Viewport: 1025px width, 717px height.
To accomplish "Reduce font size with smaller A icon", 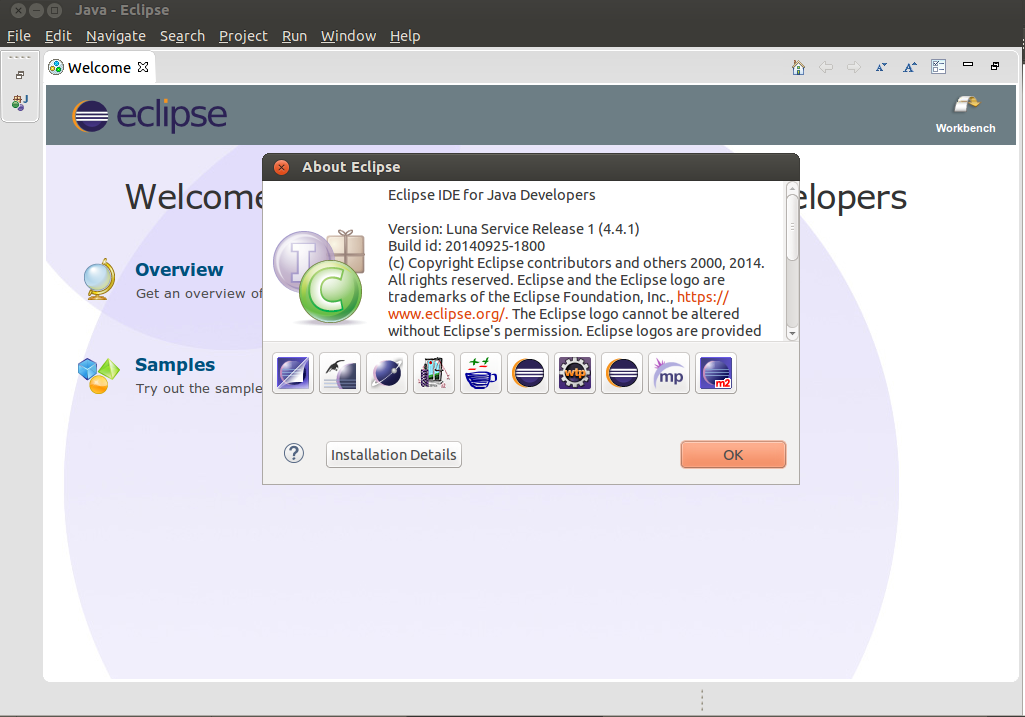I will (x=881, y=67).
